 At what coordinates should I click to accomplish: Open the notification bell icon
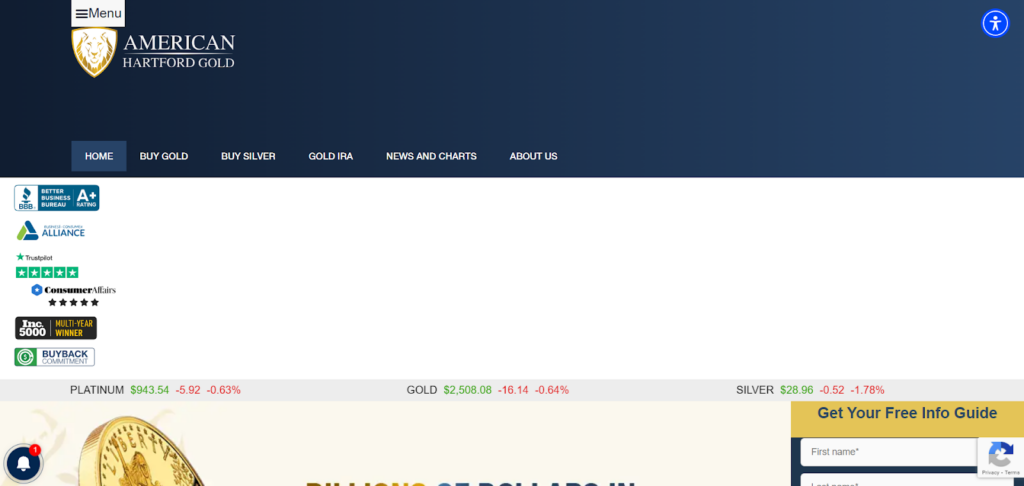pos(23,463)
